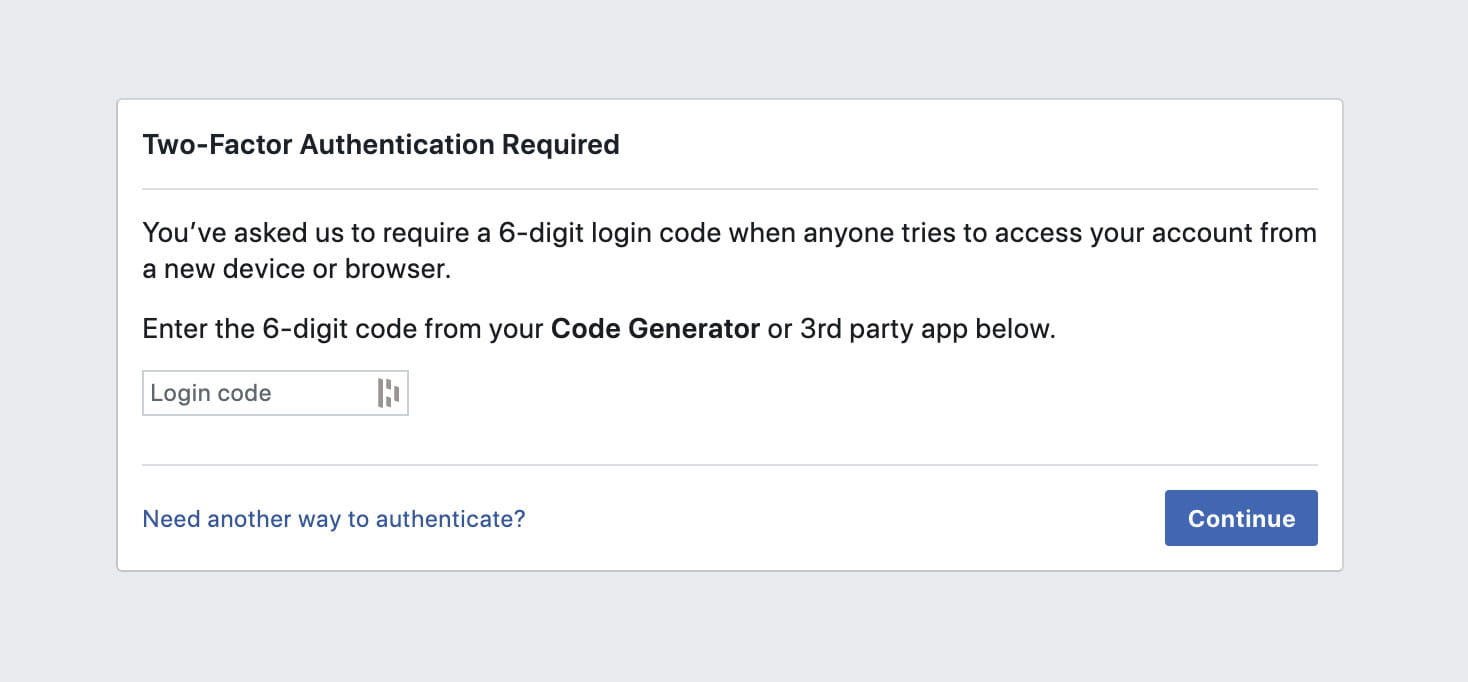Image resolution: width=1468 pixels, height=682 pixels.
Task: Click the "a new device or browser." line
Action: (297, 270)
